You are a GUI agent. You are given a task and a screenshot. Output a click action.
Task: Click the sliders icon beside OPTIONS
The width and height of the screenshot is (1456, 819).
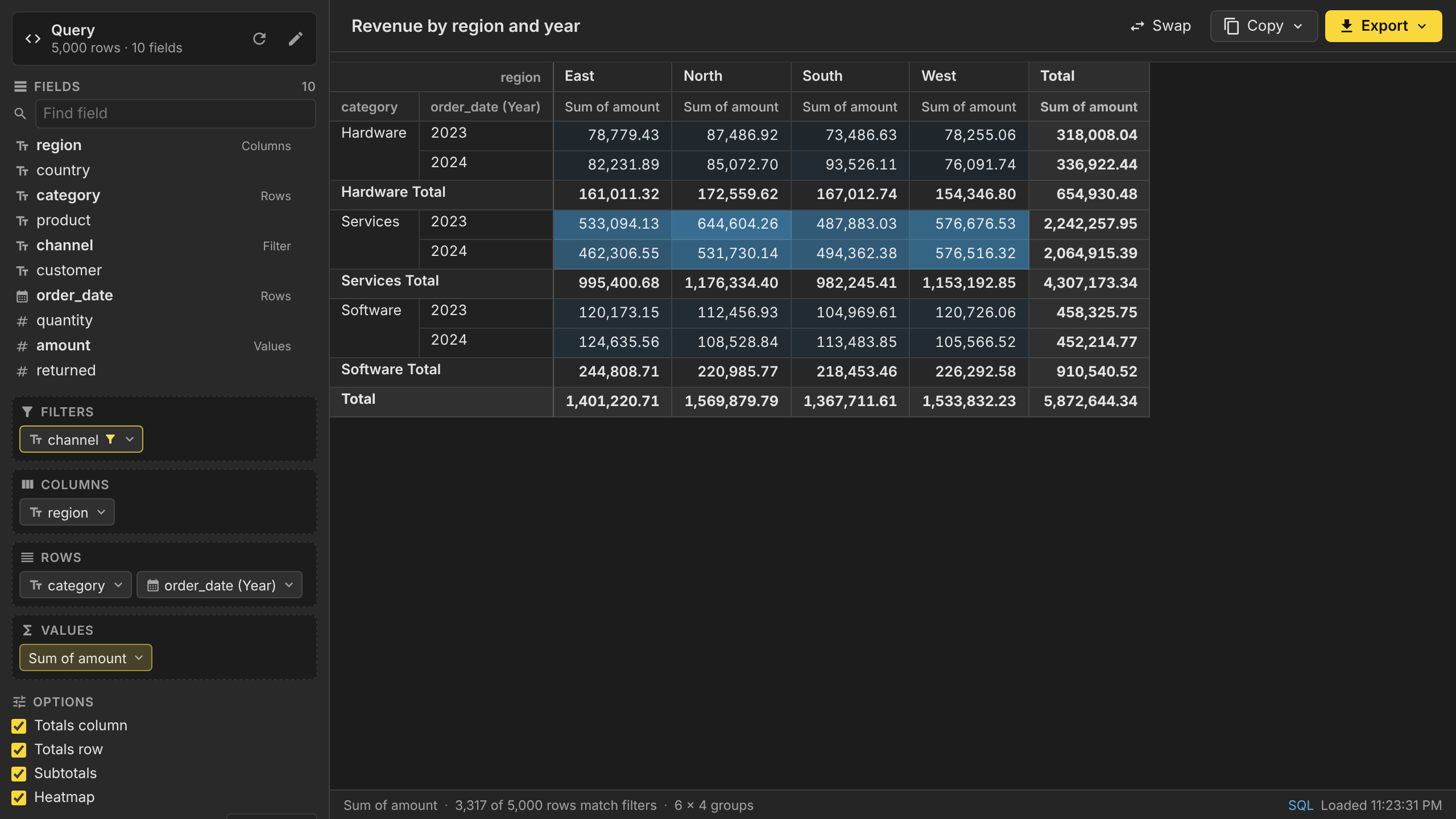[x=19, y=702]
